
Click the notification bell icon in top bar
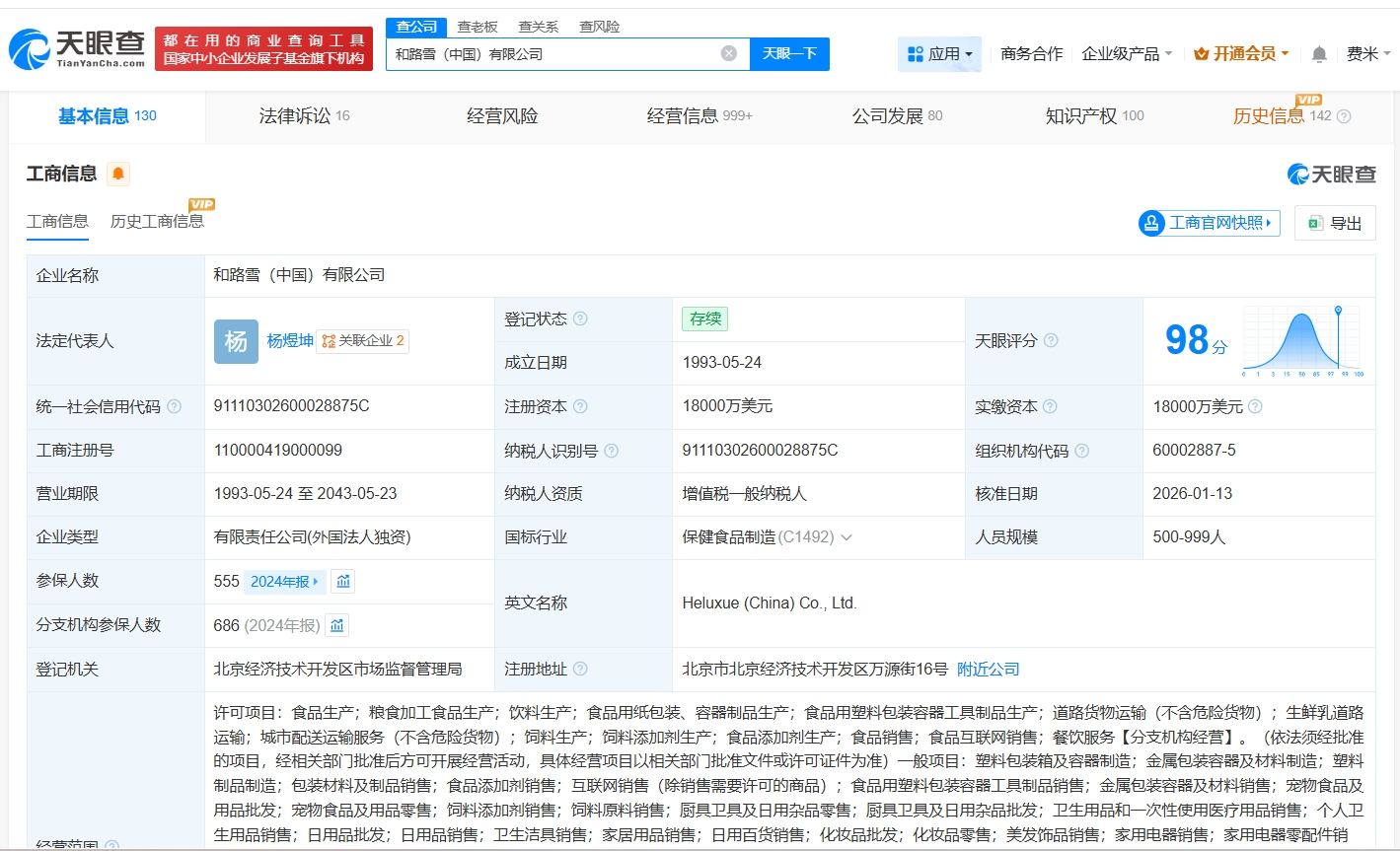1318,54
